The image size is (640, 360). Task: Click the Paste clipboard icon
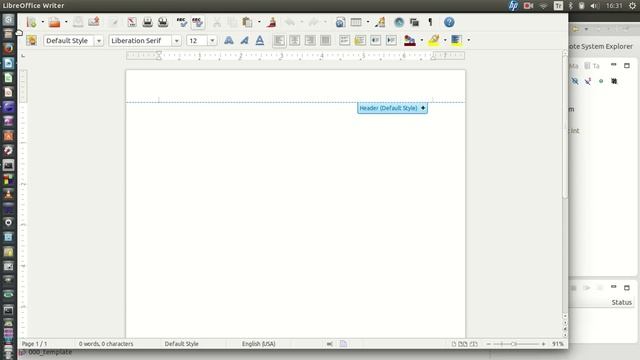tap(247, 22)
